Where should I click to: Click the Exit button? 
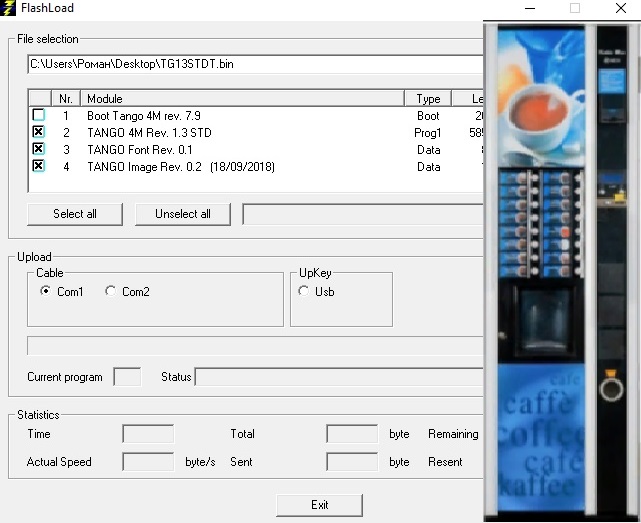pos(319,505)
